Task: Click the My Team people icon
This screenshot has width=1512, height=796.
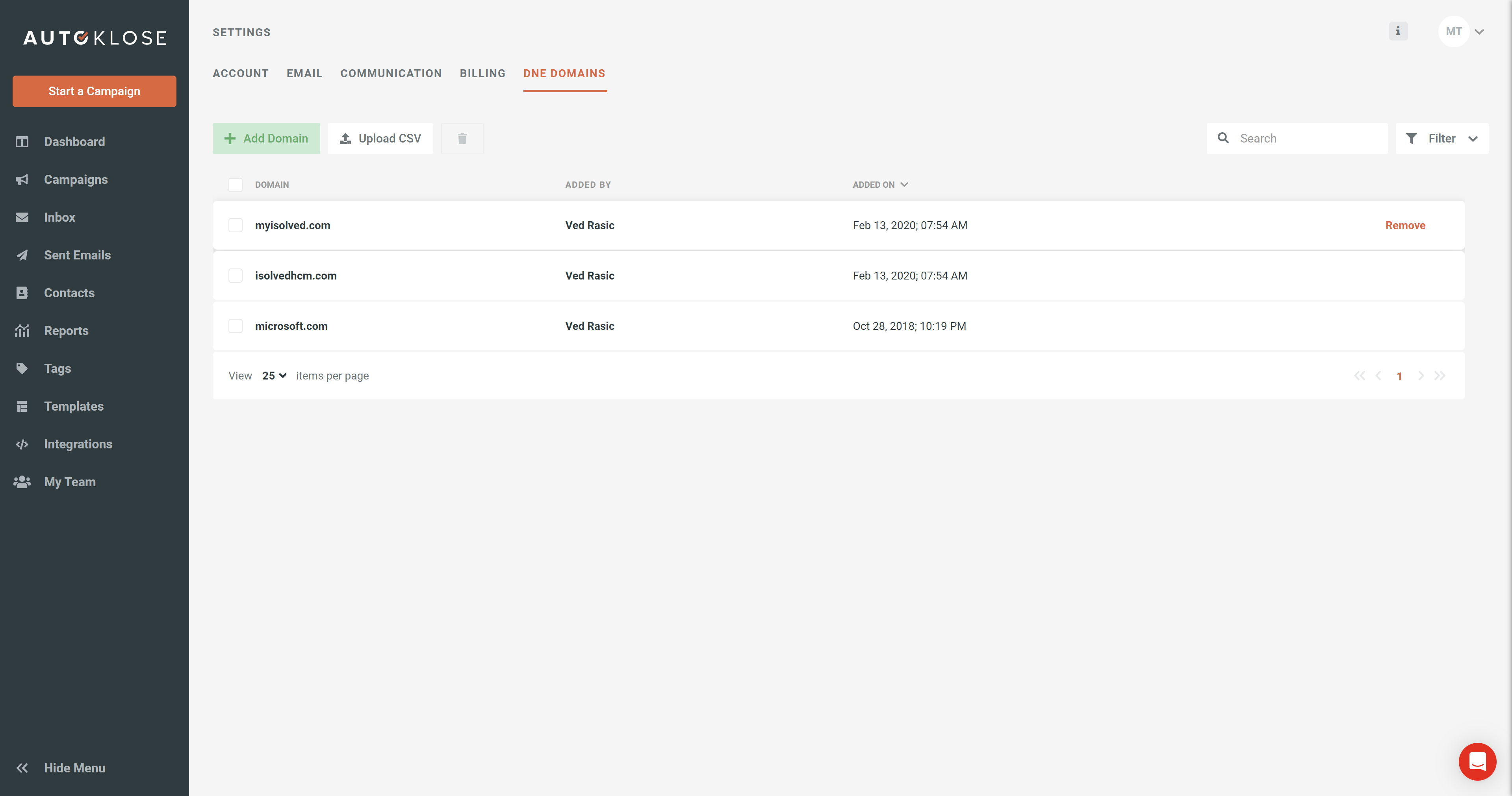Action: click(x=22, y=482)
